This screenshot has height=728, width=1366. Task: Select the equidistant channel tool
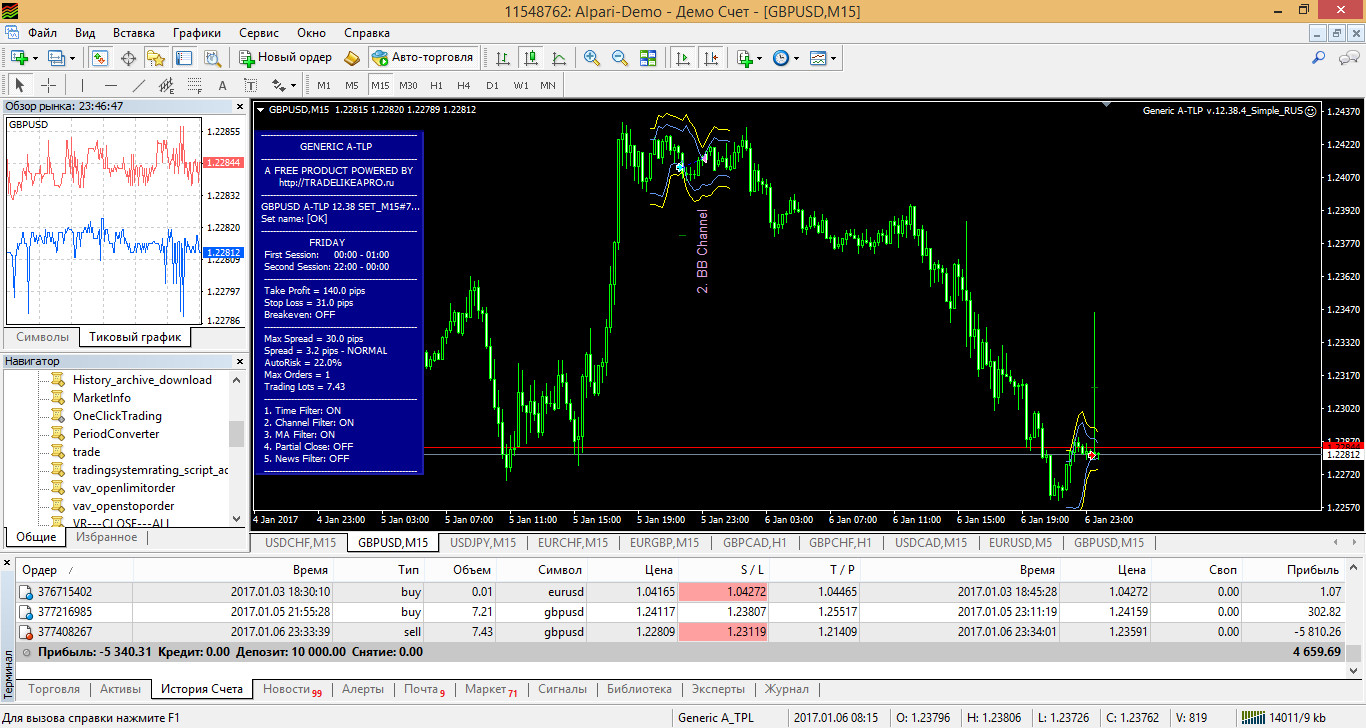(166, 85)
